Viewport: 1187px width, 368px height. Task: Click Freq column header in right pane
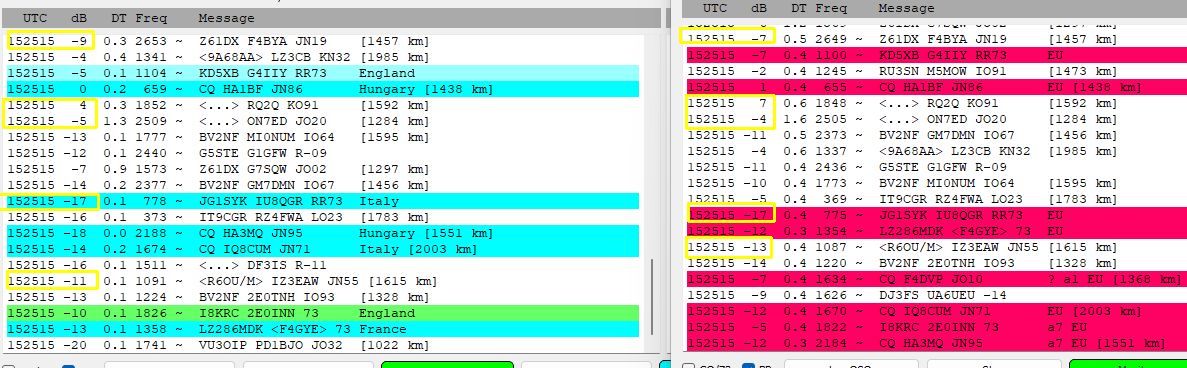[831, 8]
